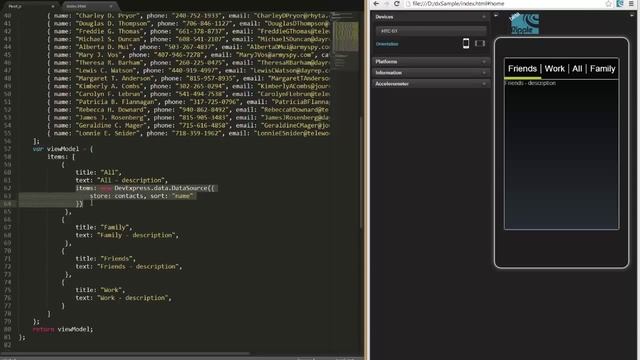640x360 pixels.
Task: Close the first editor file tab
Action: point(53,6)
